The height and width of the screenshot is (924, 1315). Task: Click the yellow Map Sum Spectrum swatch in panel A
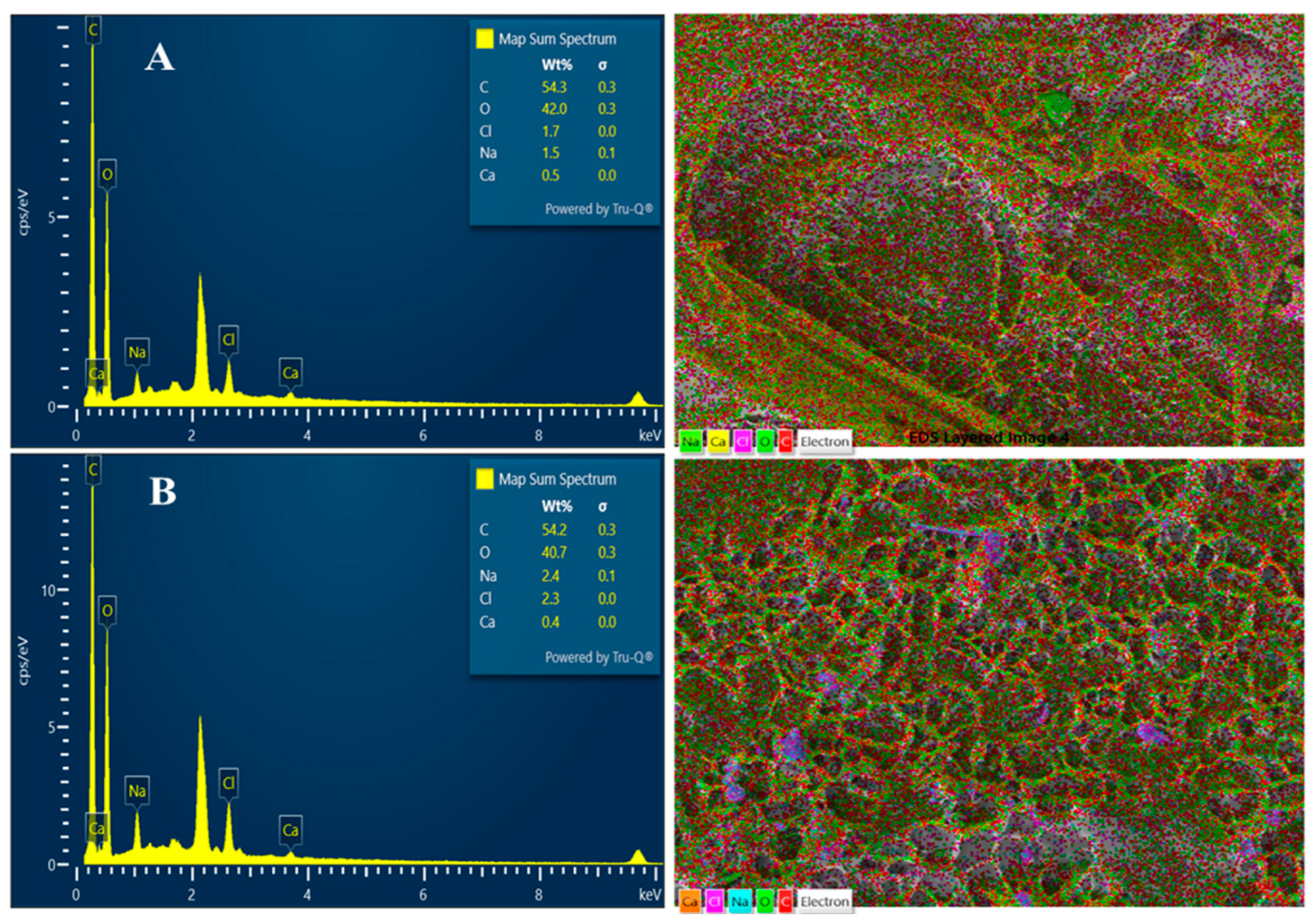pyautogui.click(x=485, y=39)
